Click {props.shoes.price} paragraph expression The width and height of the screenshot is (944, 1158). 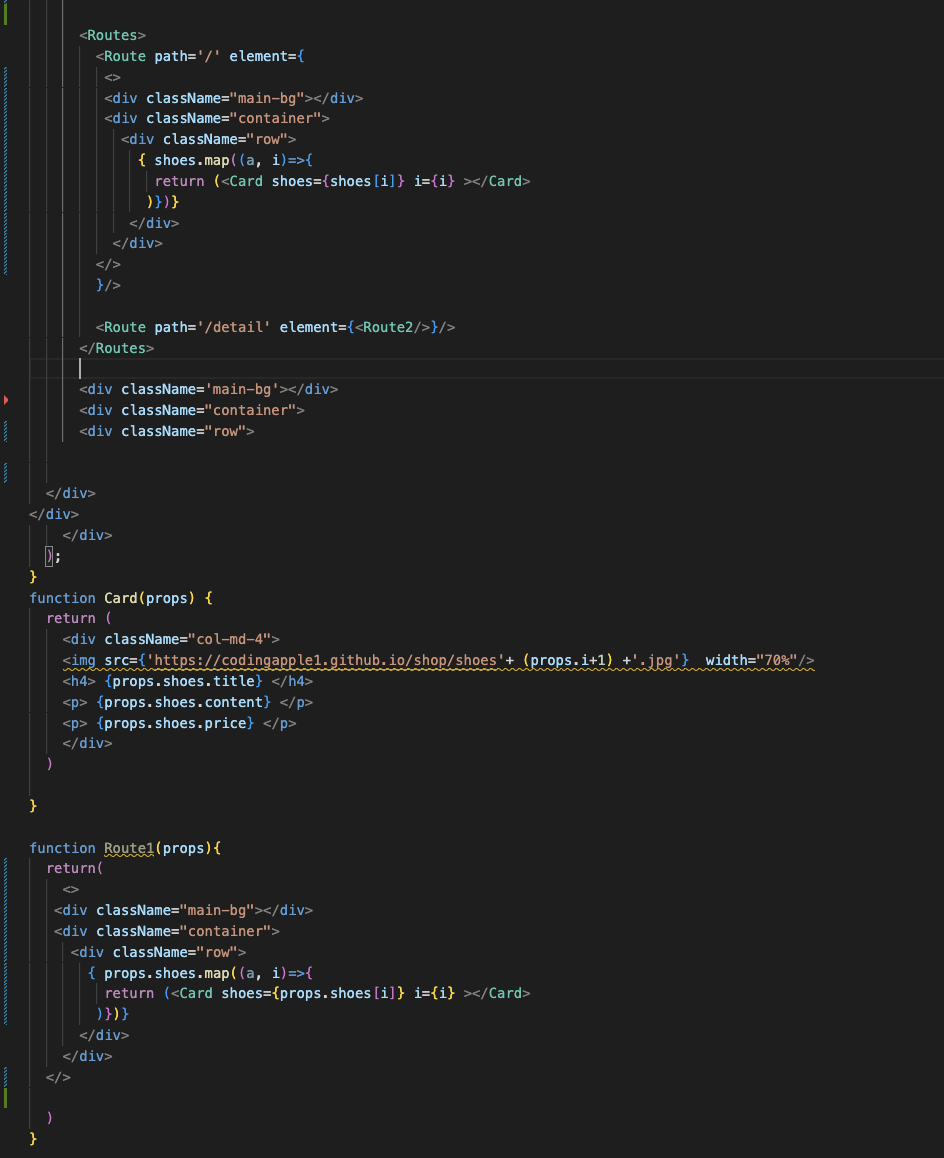pyautogui.click(x=175, y=723)
